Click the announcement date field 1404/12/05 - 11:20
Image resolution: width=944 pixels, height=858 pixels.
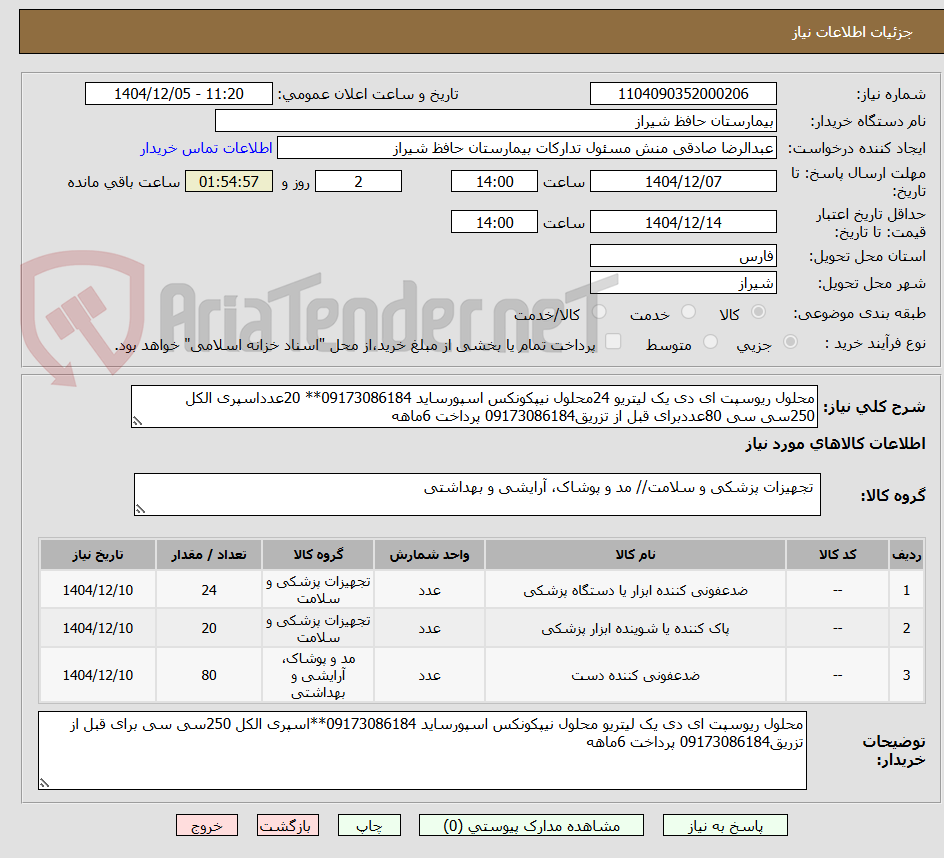tap(179, 94)
